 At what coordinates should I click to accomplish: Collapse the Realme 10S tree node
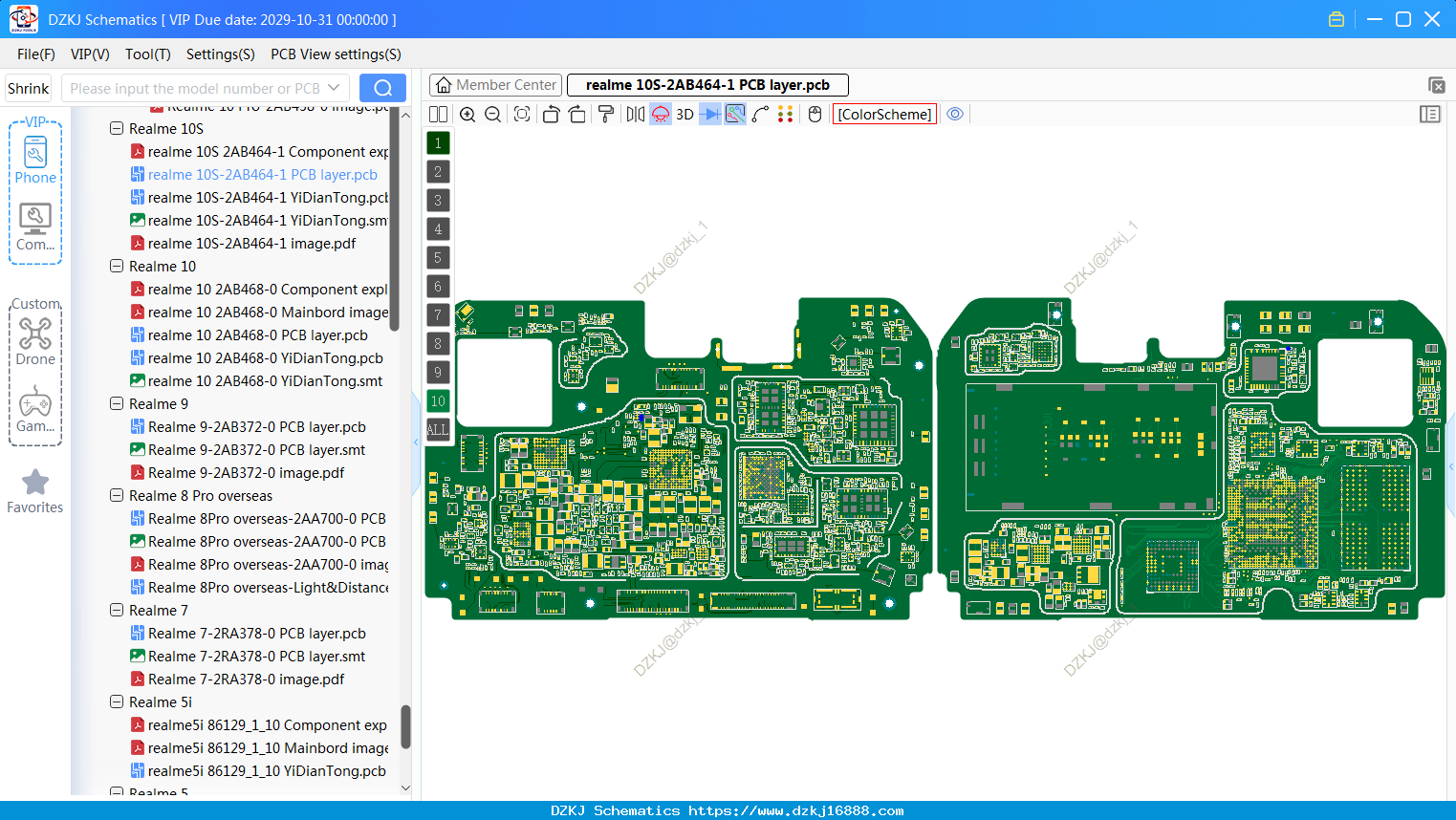coord(117,129)
